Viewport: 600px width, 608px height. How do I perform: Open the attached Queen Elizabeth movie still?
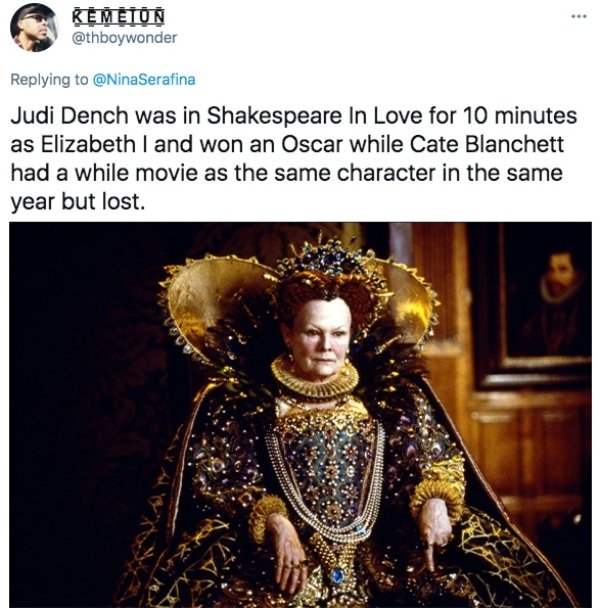(300, 415)
